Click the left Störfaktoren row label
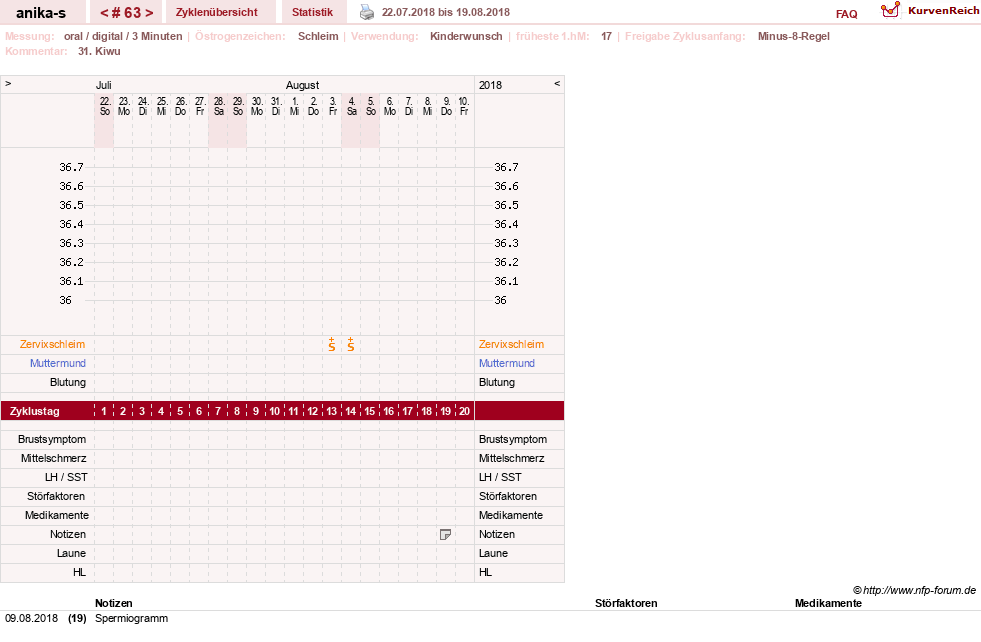981x642 pixels. [x=56, y=496]
